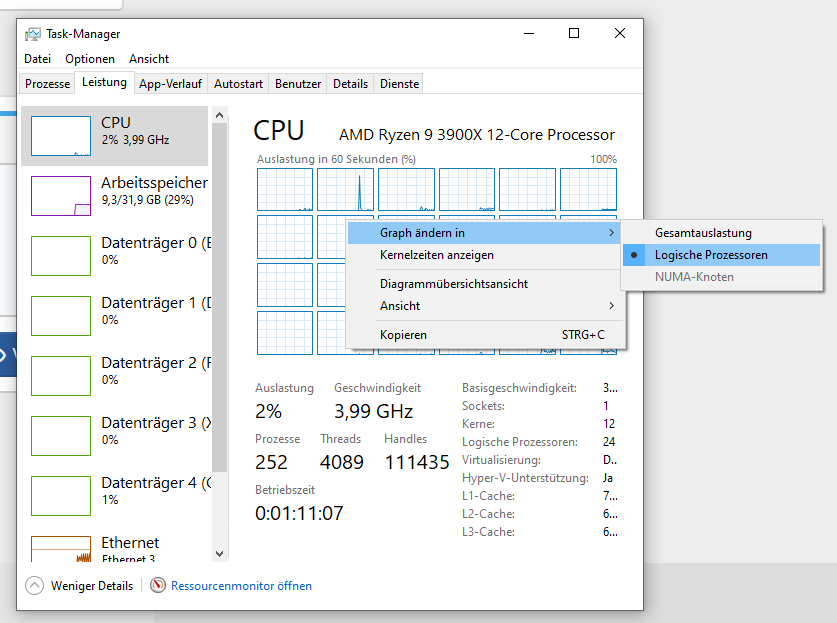Click the Task-Manager title bar icon
The image size is (837, 623).
(x=33, y=34)
